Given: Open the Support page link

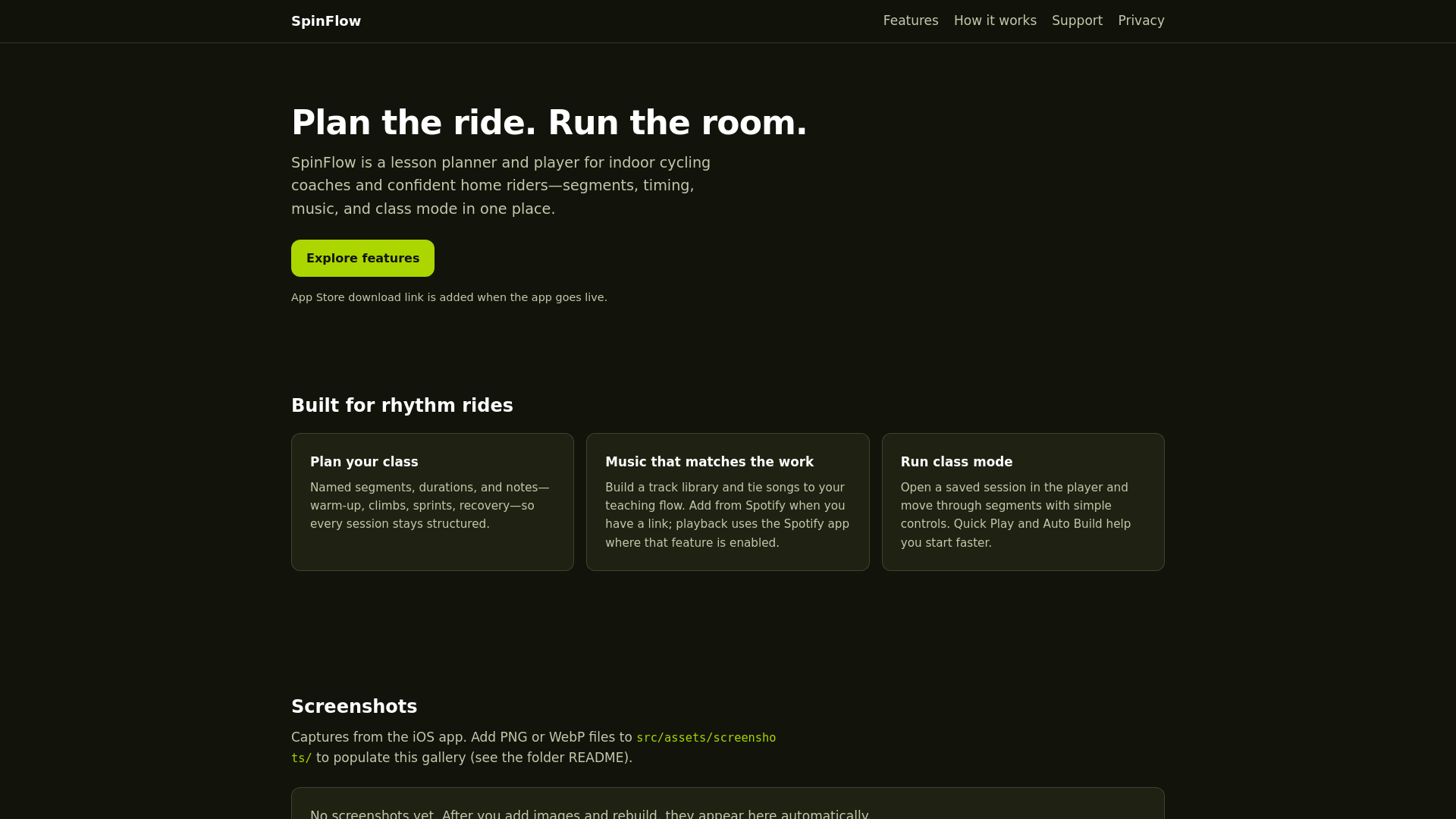Looking at the screenshot, I should click(x=1077, y=20).
